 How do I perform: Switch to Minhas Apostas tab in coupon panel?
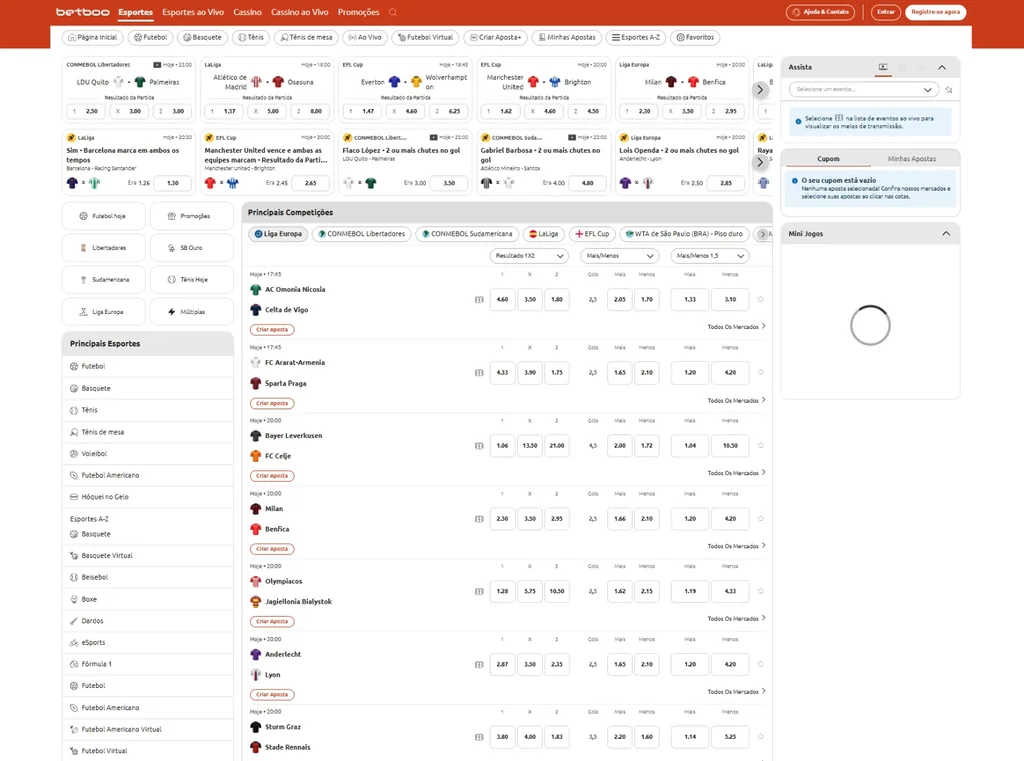[x=912, y=159]
